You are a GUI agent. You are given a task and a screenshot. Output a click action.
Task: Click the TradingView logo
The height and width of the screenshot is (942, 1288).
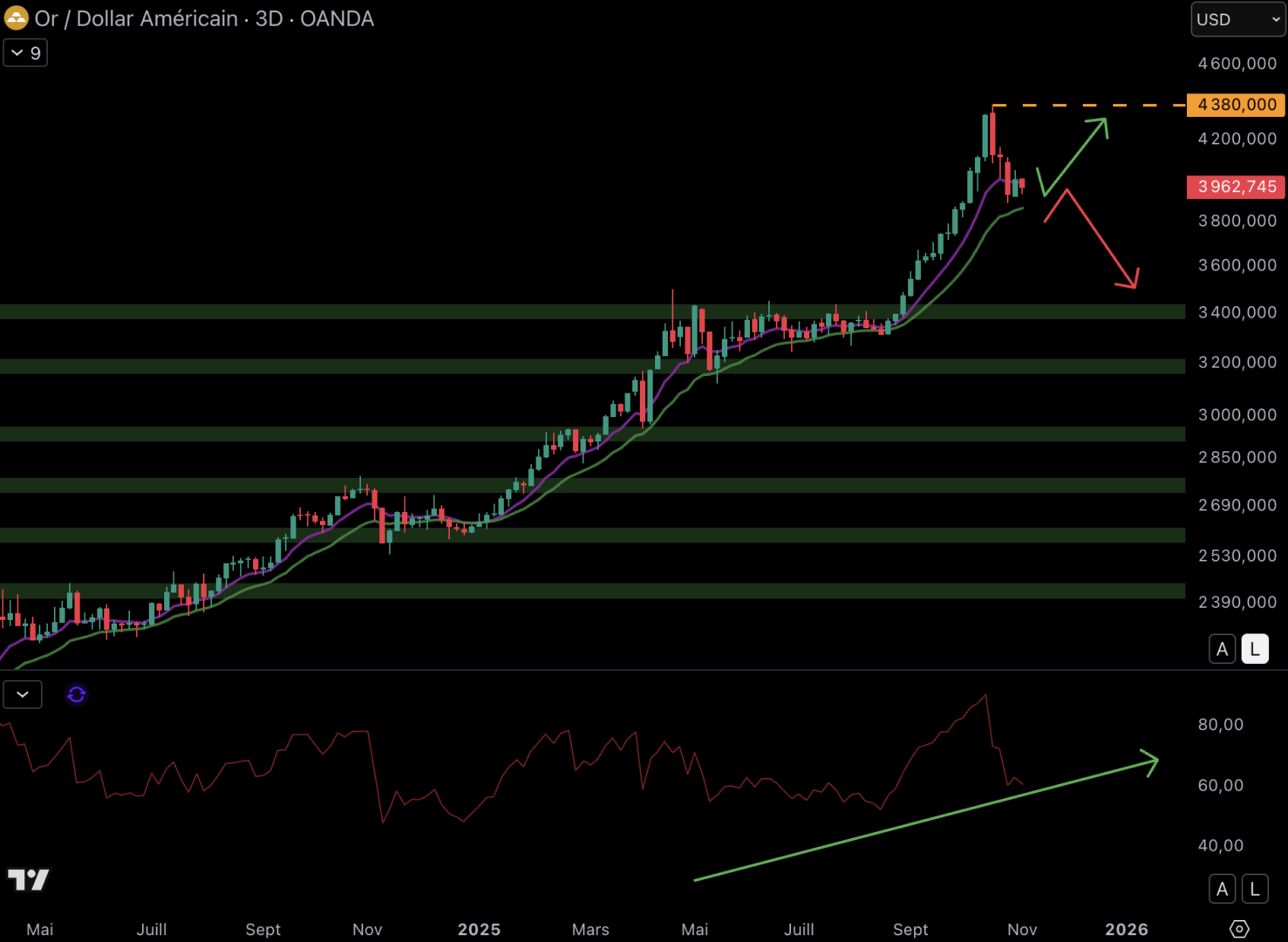29,879
